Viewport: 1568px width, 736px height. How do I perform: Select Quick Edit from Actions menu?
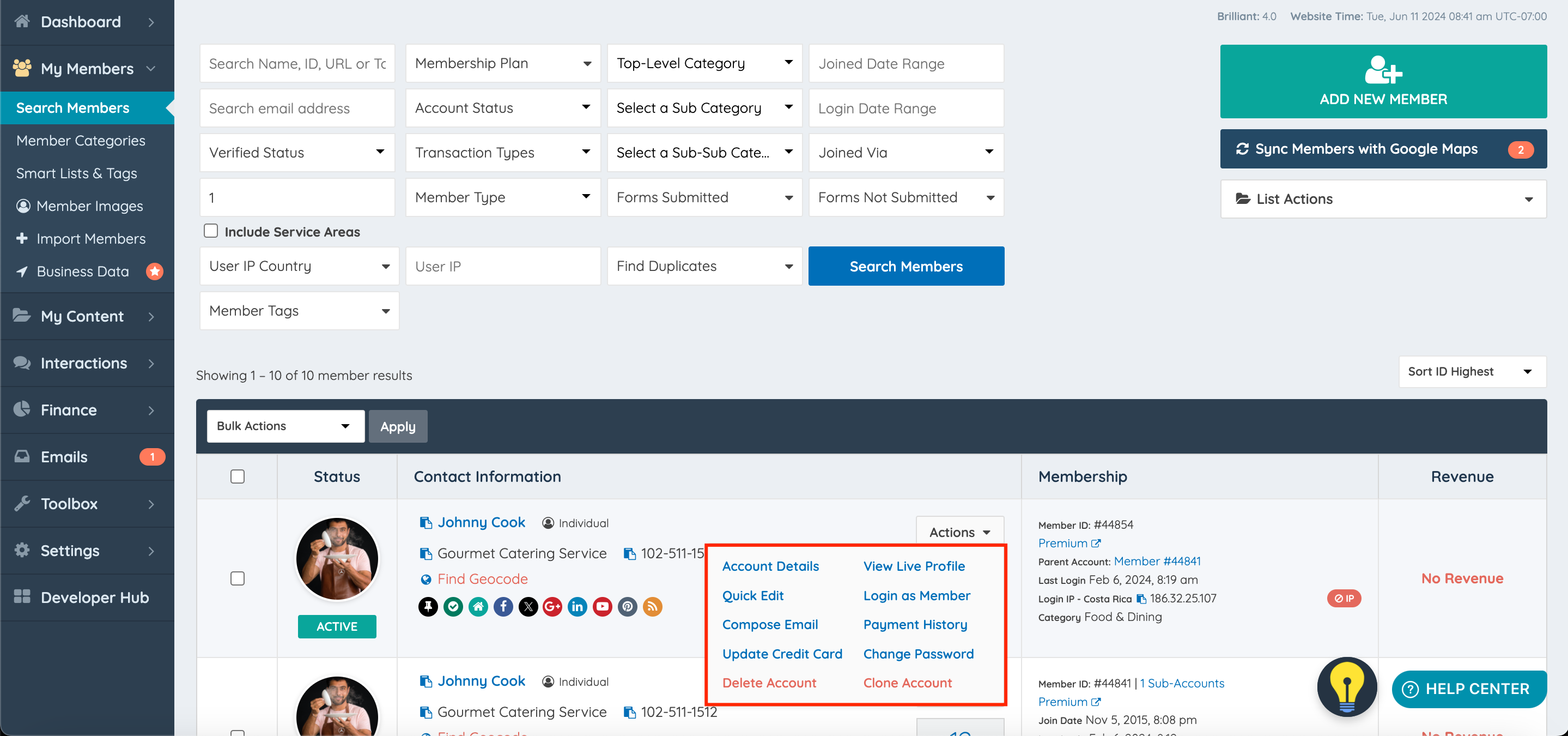click(x=752, y=595)
